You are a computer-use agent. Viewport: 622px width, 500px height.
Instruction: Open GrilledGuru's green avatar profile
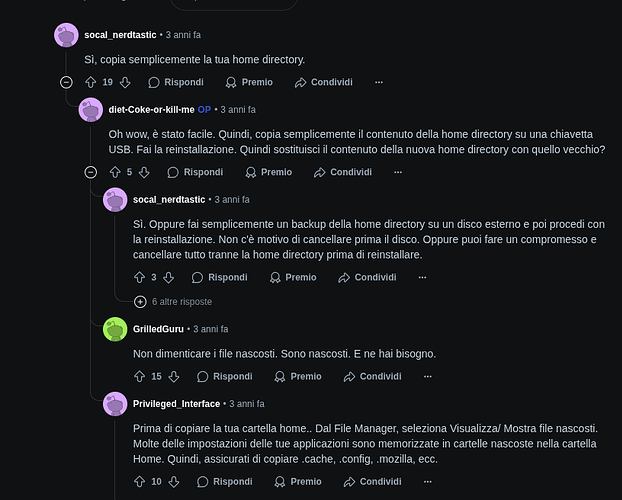tap(115, 329)
